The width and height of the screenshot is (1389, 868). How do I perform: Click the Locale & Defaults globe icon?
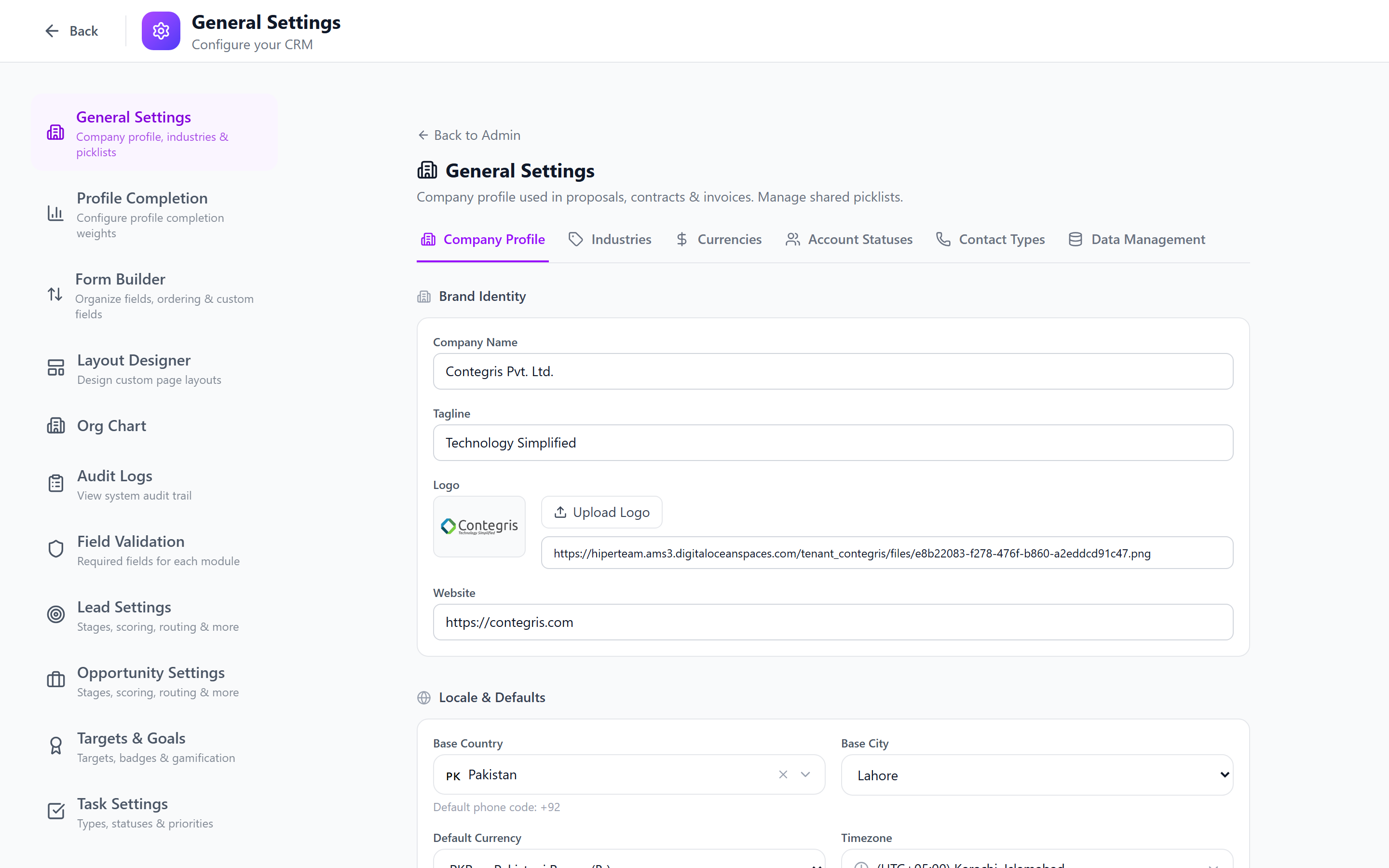point(424,698)
